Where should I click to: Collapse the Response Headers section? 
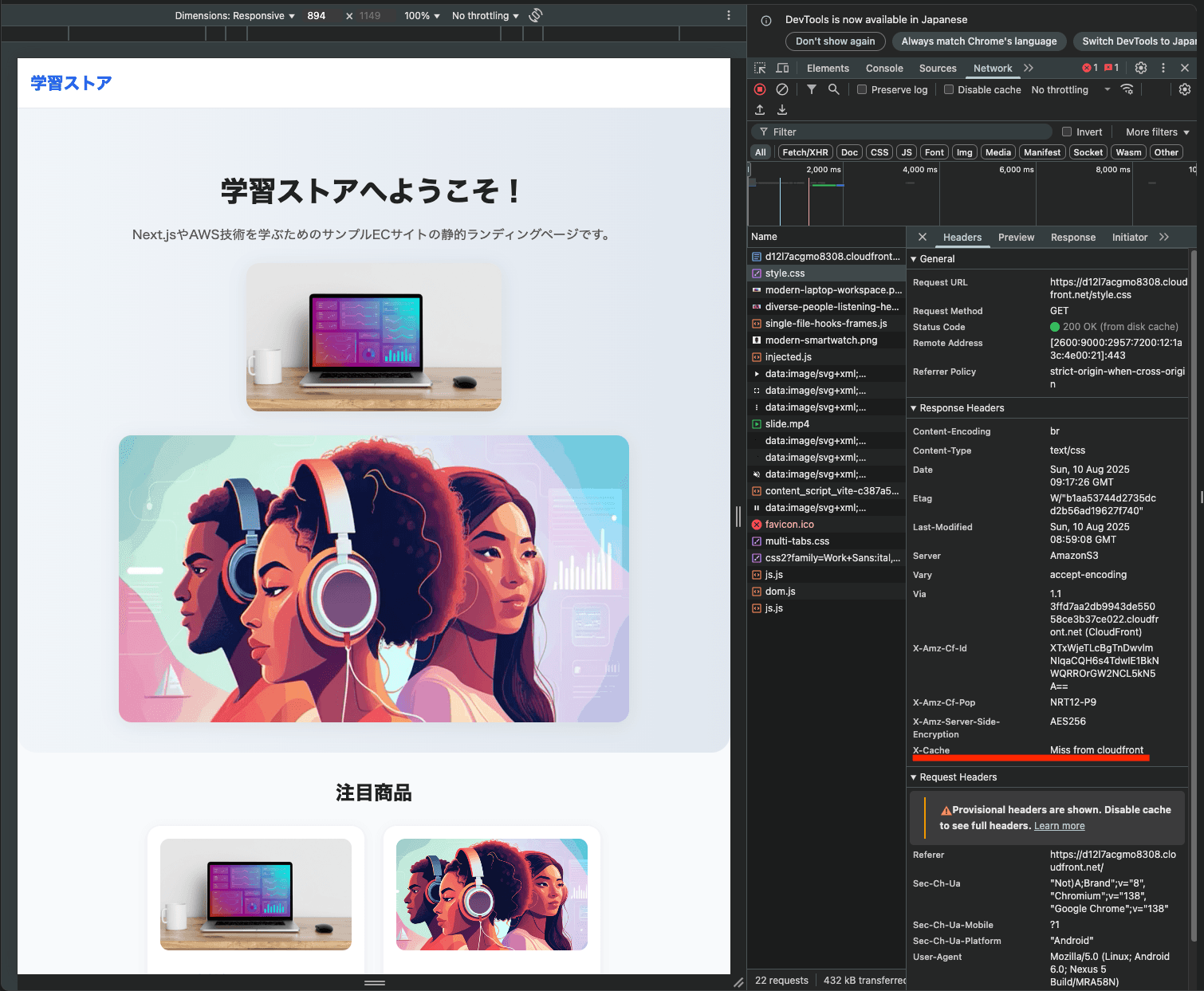tap(914, 408)
